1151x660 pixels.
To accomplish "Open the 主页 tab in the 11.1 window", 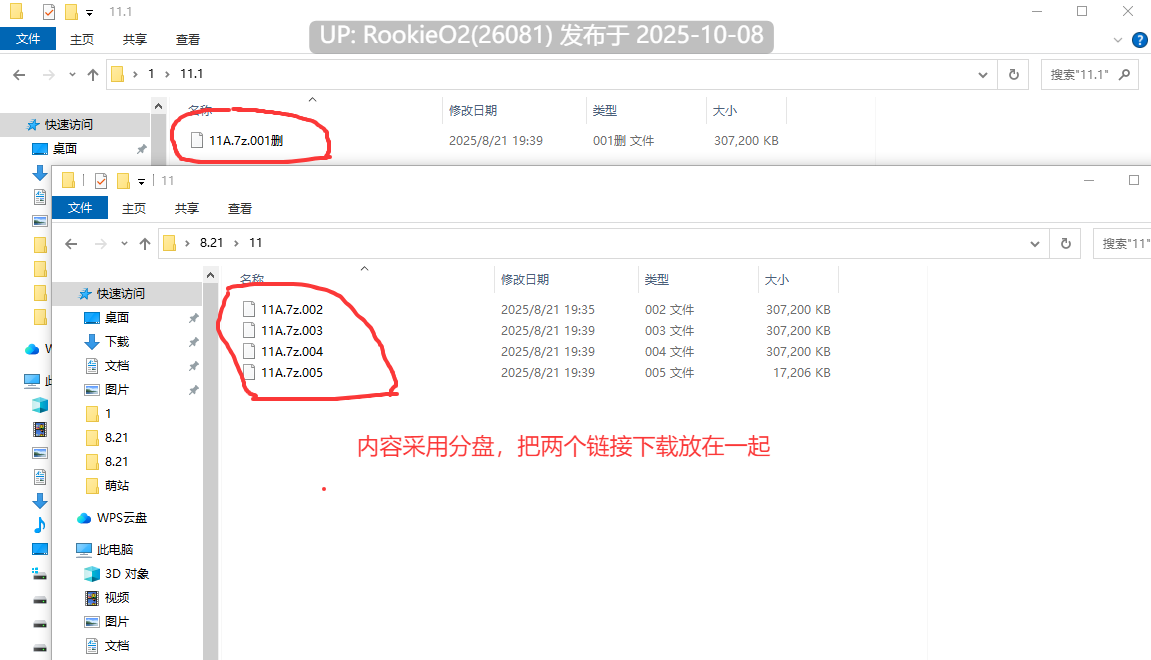I will pos(81,40).
